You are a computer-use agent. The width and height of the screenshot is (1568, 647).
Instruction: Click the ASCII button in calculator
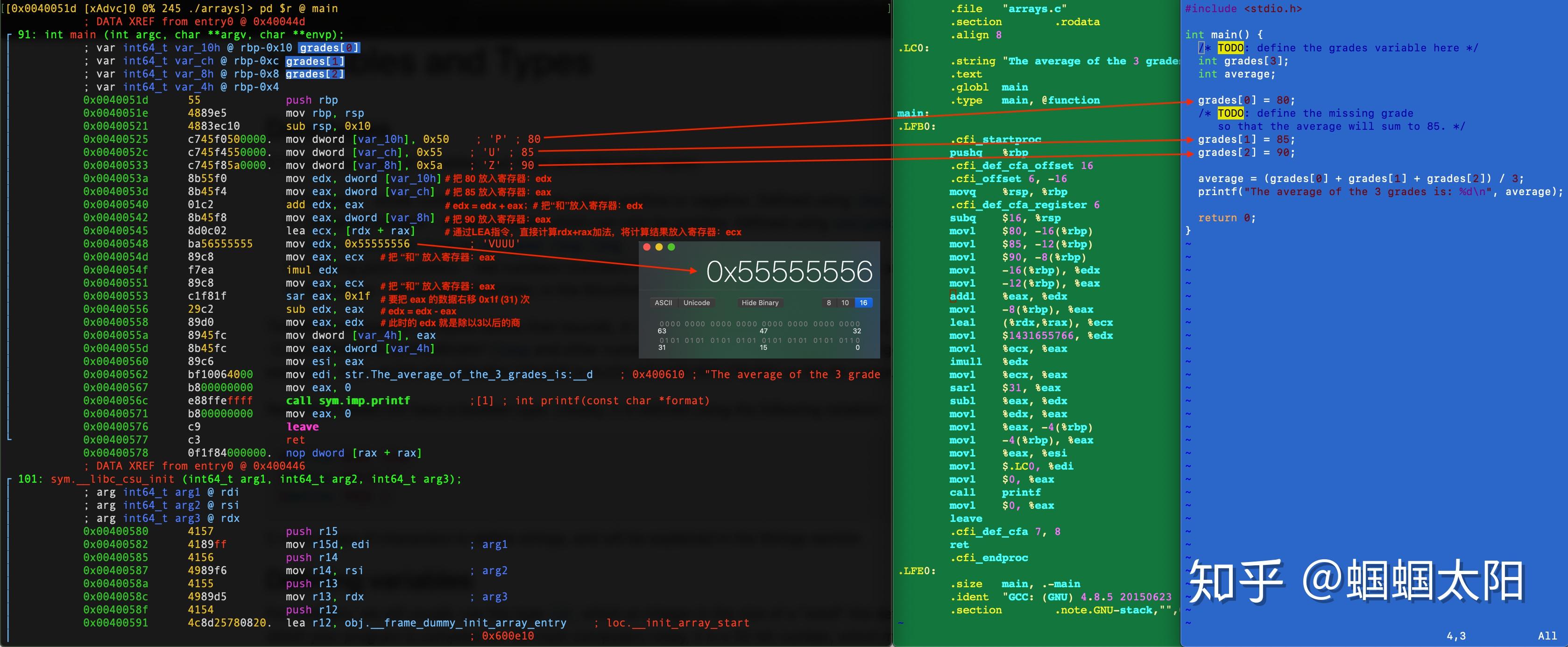(x=663, y=302)
